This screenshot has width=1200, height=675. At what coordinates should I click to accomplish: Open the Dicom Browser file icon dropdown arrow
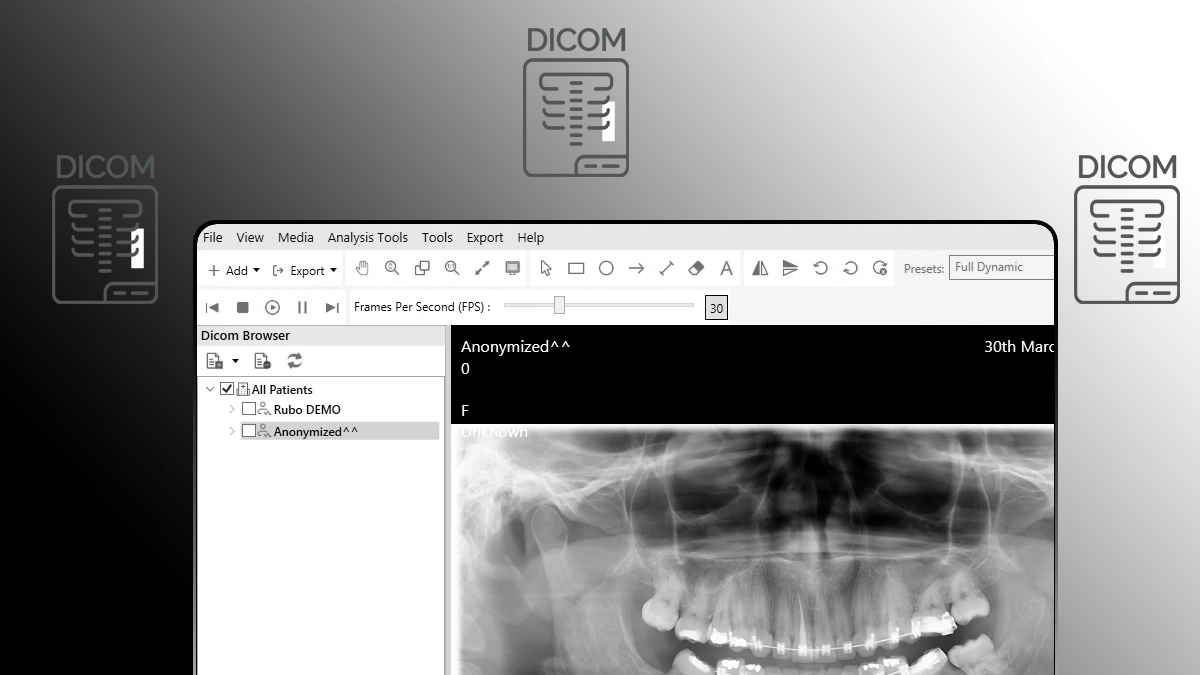(x=235, y=361)
